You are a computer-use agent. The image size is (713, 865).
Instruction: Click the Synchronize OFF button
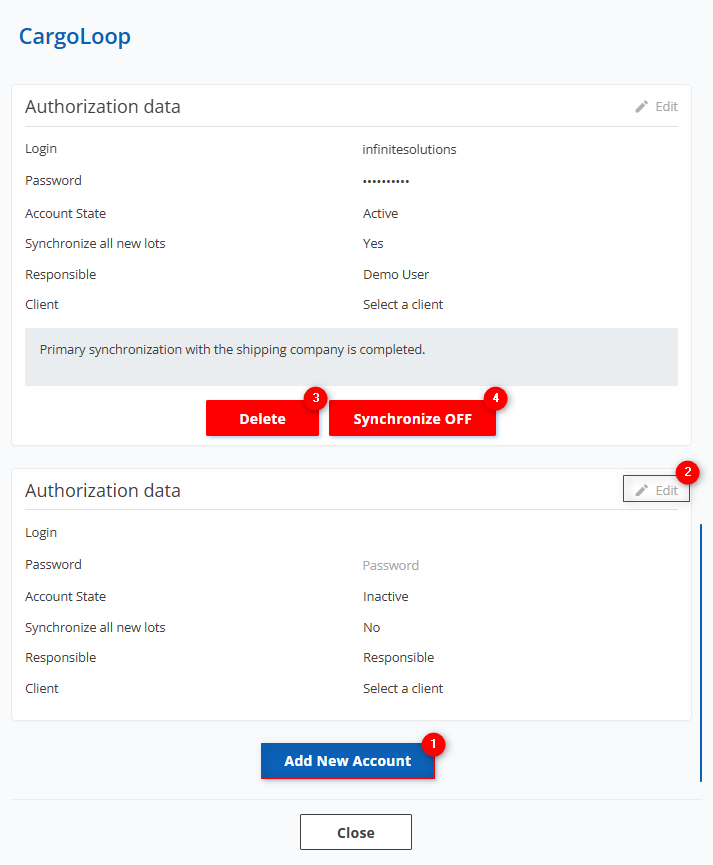(x=412, y=418)
